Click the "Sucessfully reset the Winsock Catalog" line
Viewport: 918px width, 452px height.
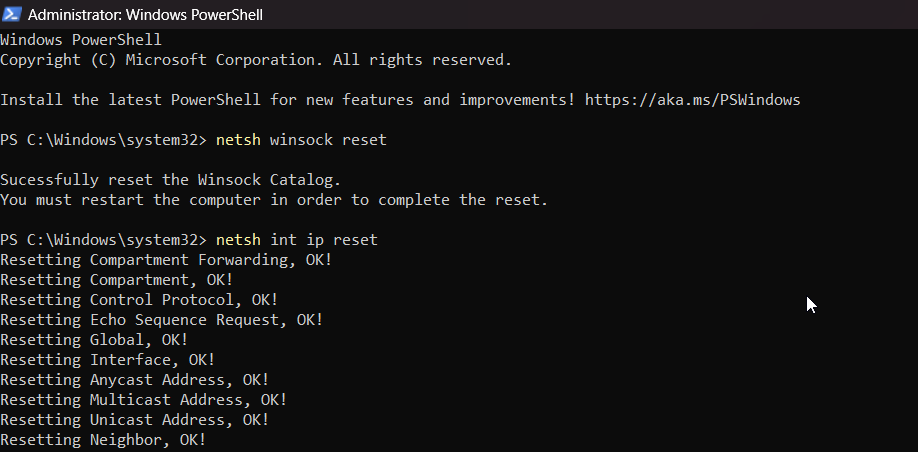click(x=170, y=180)
